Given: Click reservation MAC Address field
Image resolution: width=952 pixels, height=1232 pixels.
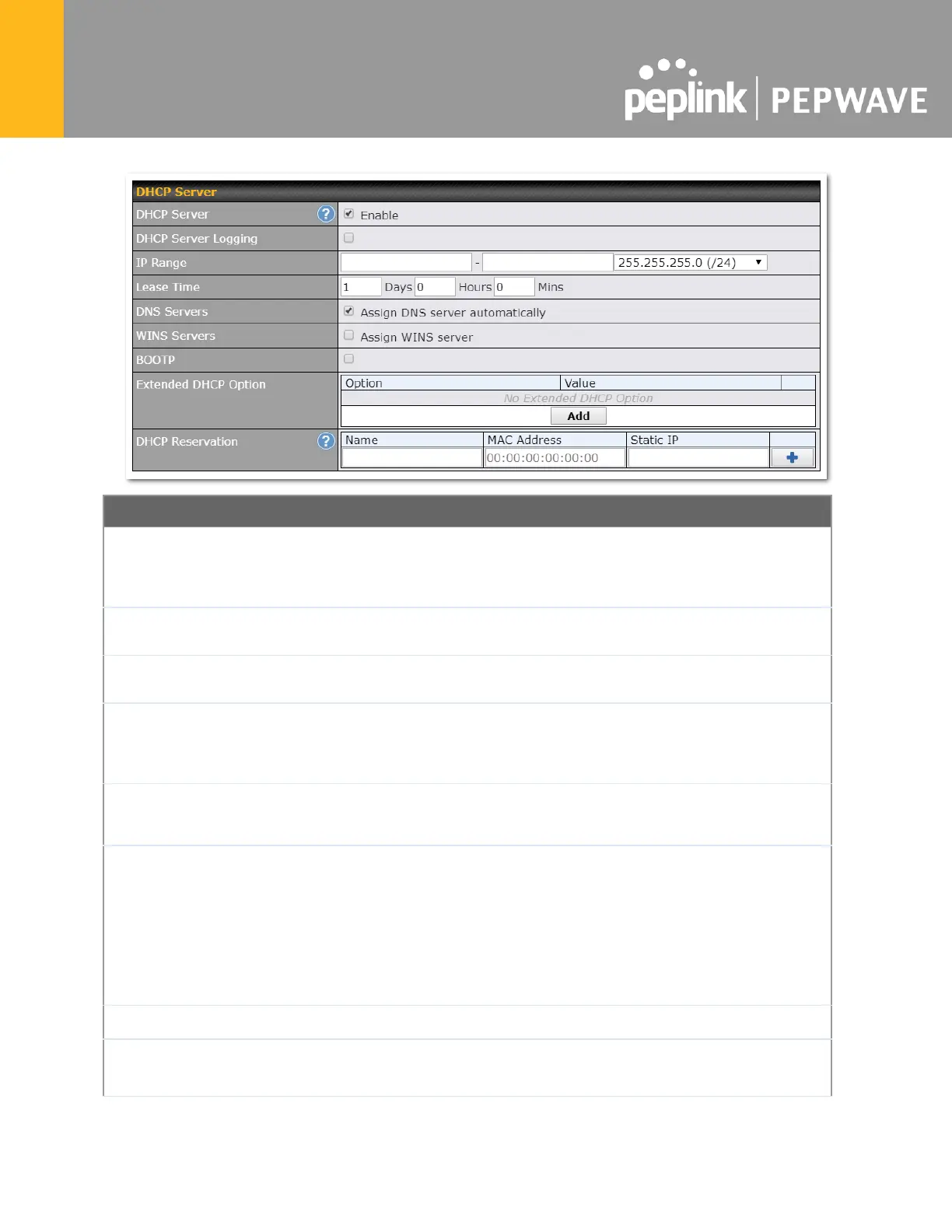Looking at the screenshot, I should (555, 458).
